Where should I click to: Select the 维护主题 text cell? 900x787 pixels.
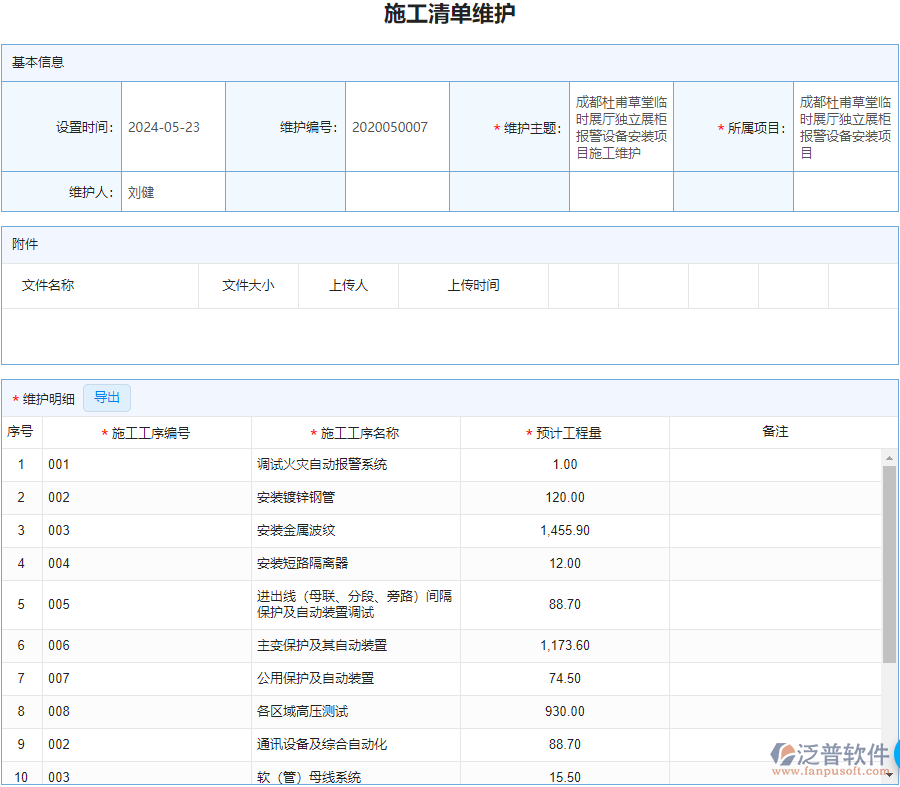[621, 127]
